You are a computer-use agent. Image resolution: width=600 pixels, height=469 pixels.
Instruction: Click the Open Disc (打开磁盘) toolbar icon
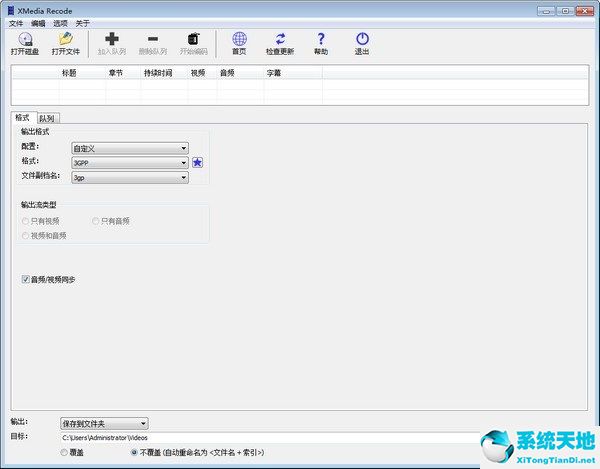pos(25,39)
